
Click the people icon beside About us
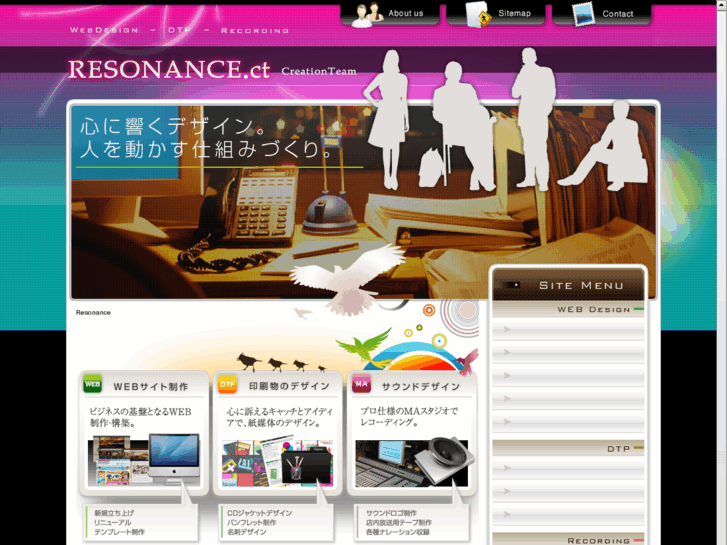pos(367,13)
